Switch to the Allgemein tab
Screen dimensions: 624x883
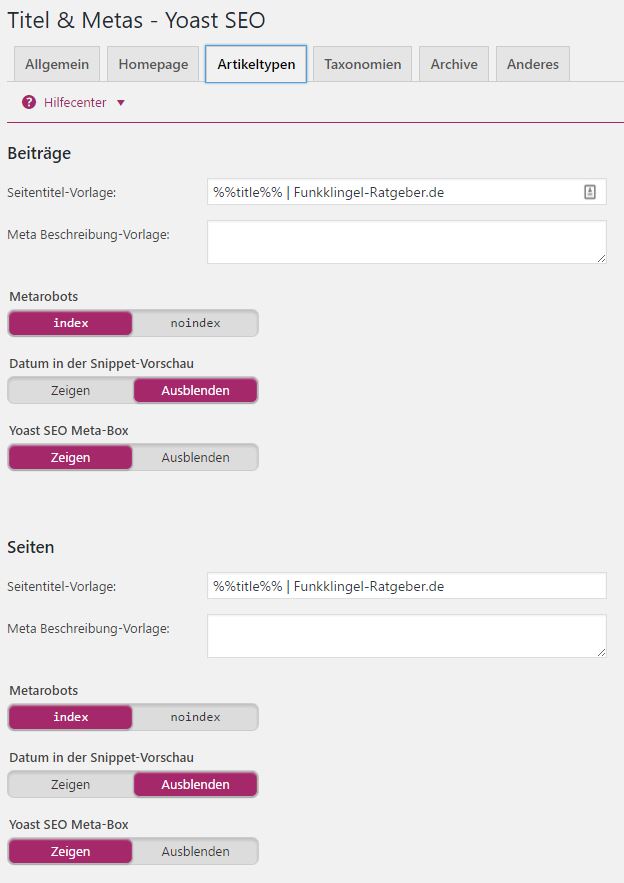[57, 64]
